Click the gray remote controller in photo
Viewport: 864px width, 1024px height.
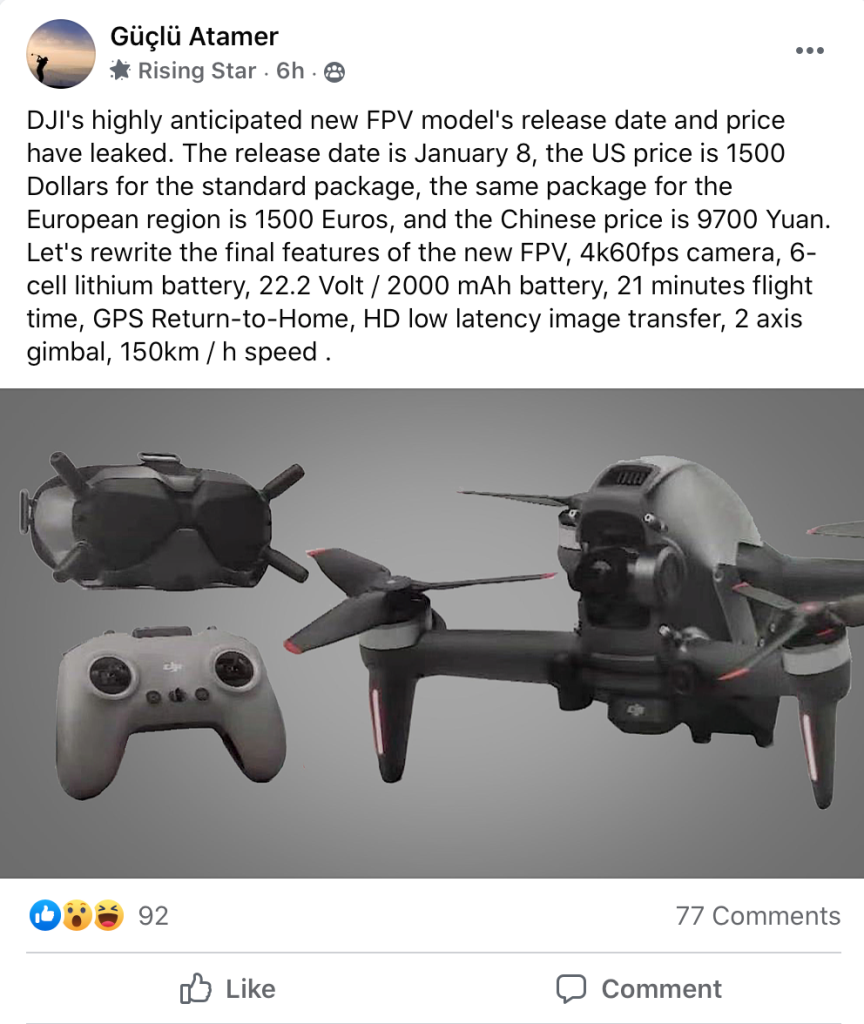coord(170,711)
